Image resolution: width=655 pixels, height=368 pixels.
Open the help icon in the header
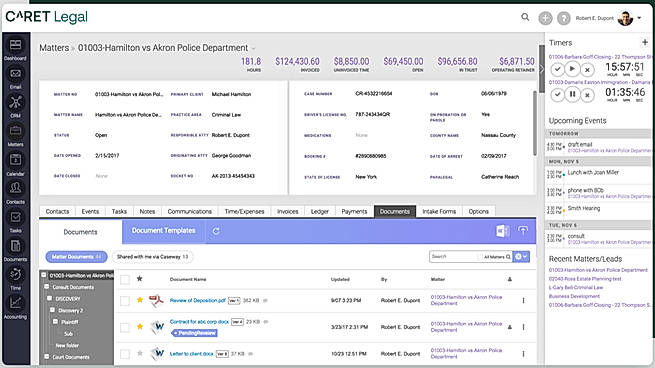(x=564, y=18)
